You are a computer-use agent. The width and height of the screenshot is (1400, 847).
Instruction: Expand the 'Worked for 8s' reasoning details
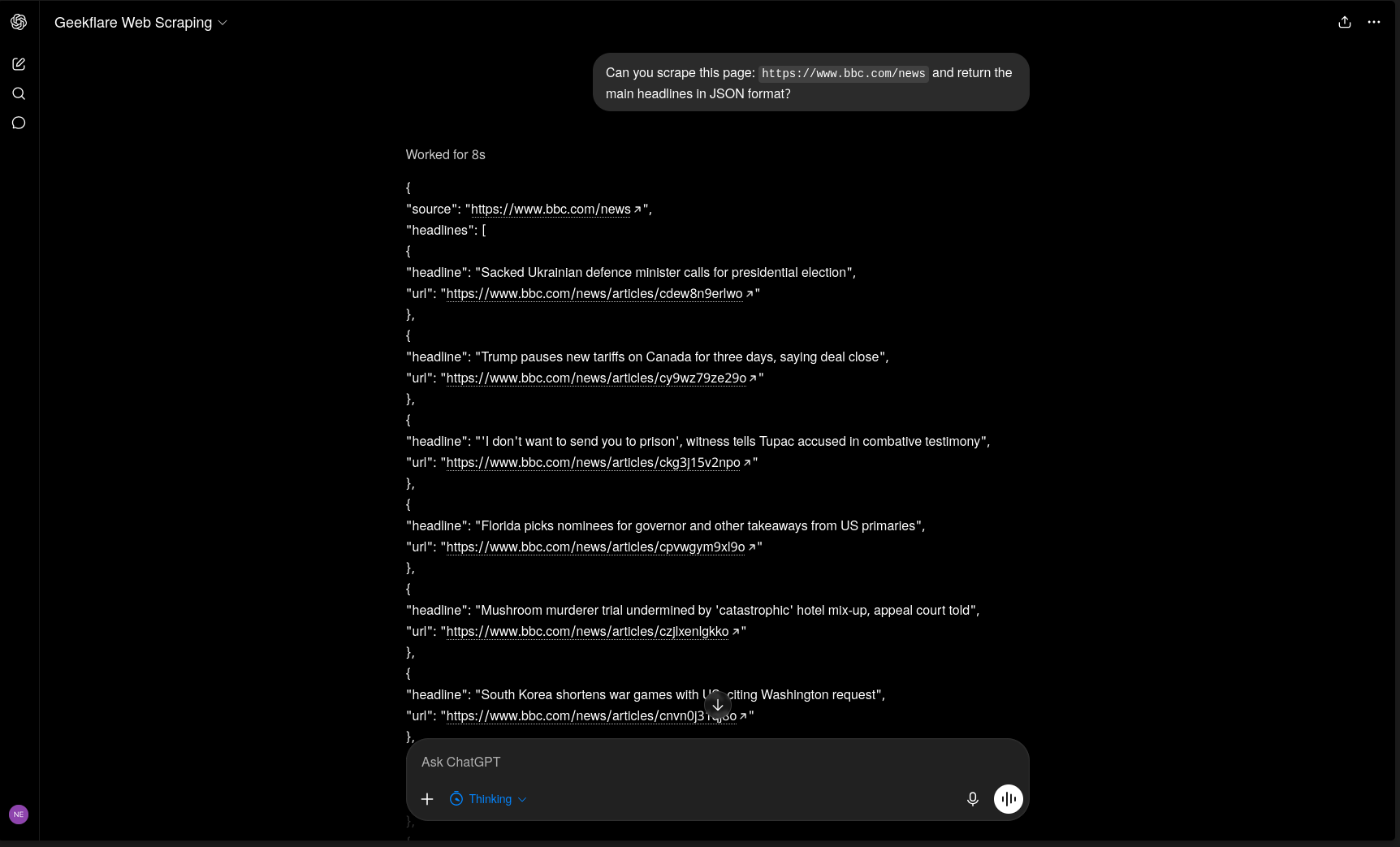point(446,154)
